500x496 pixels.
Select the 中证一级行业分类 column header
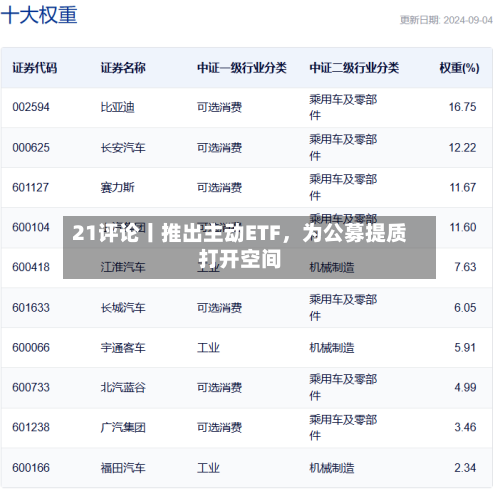242,68
